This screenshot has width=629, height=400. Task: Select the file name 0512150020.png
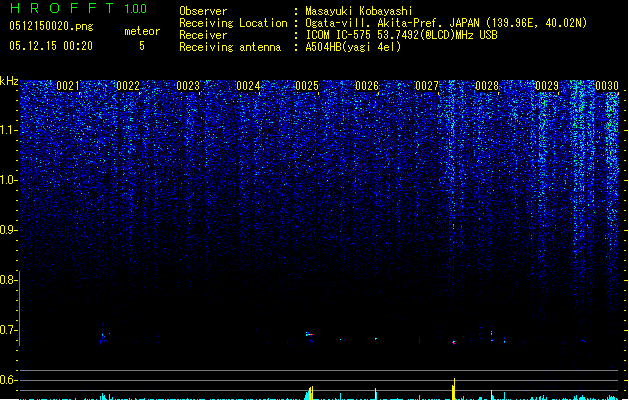[51, 26]
